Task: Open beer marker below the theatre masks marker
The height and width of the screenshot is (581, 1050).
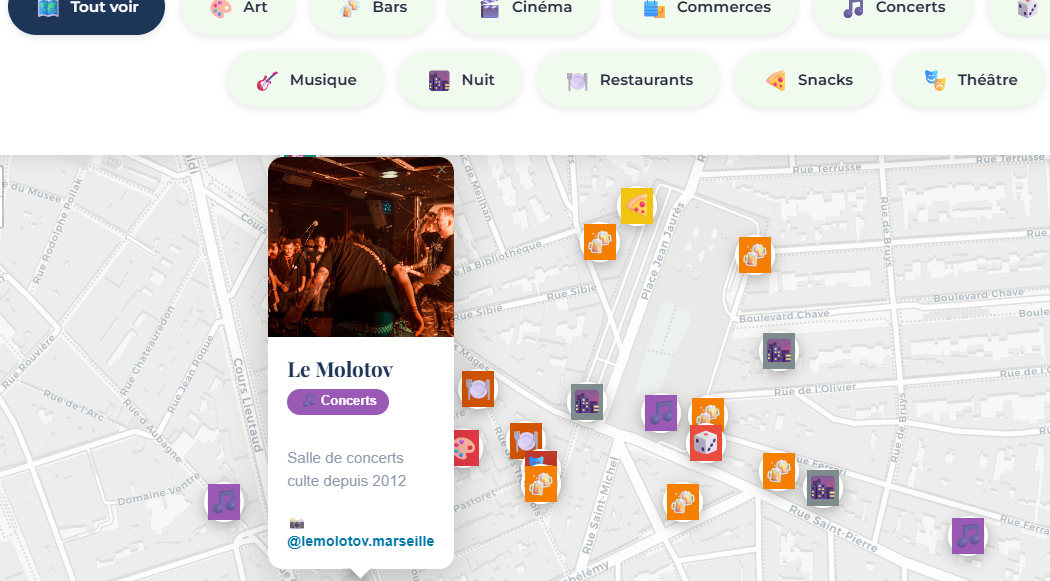Action: [x=540, y=483]
